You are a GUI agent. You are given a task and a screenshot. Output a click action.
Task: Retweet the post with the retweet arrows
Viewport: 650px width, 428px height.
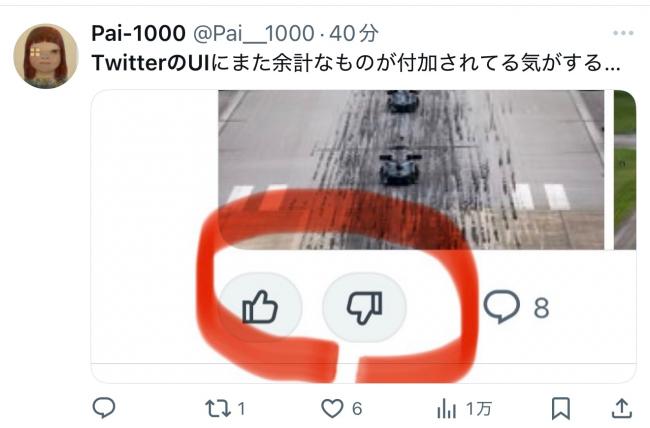[x=218, y=409]
